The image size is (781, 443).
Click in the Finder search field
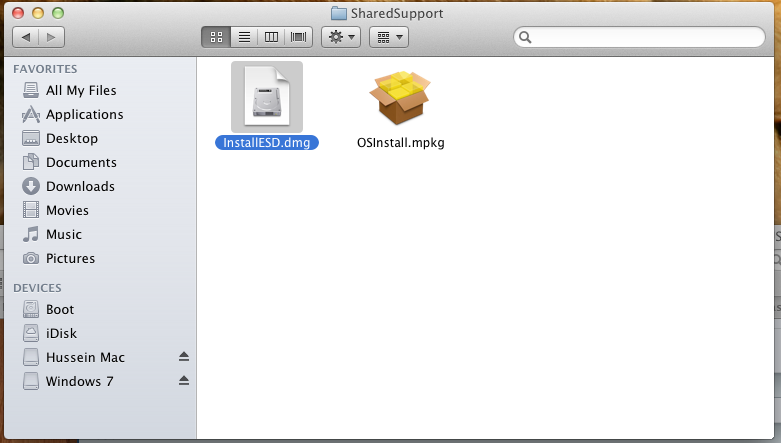tap(639, 37)
